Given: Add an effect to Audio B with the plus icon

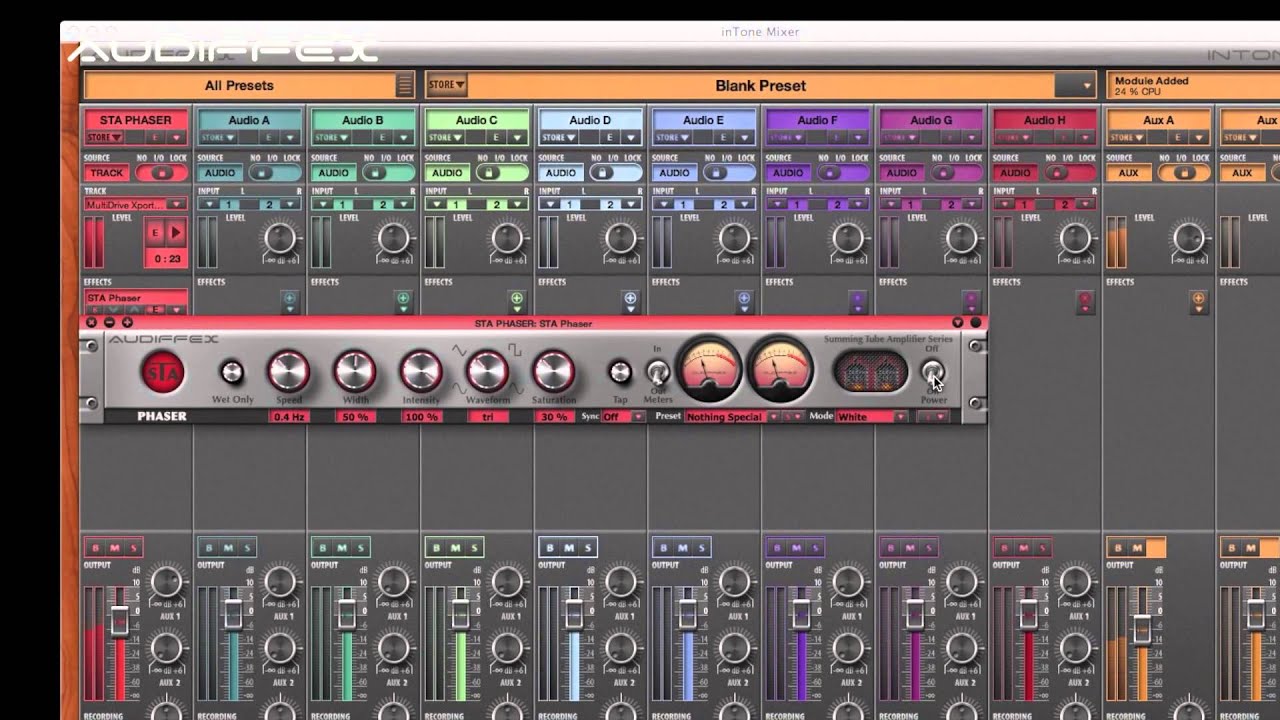Looking at the screenshot, I should click(x=403, y=298).
